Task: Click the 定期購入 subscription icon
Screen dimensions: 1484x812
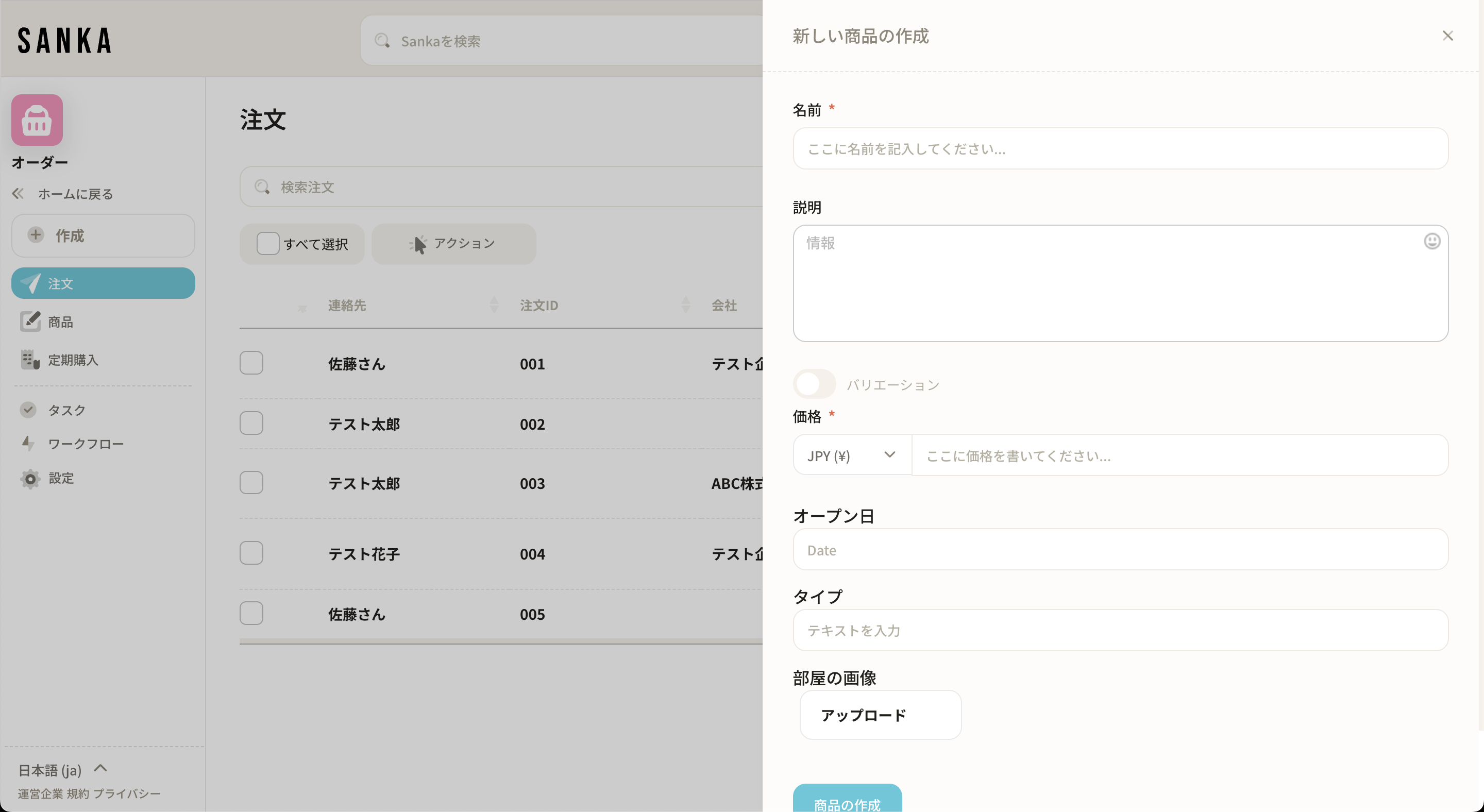Action: point(30,359)
